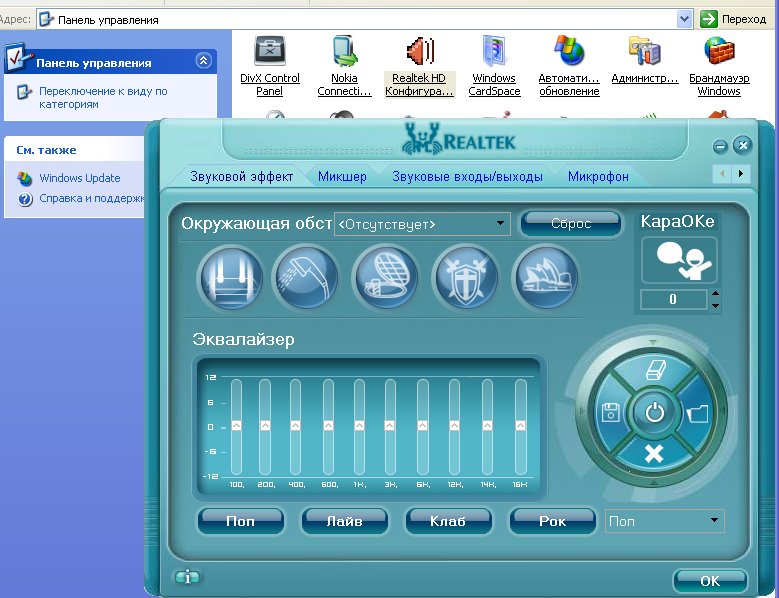Viewport: 779px width, 598px height.
Task: Open DivX Control Panel icon
Action: coord(270,51)
